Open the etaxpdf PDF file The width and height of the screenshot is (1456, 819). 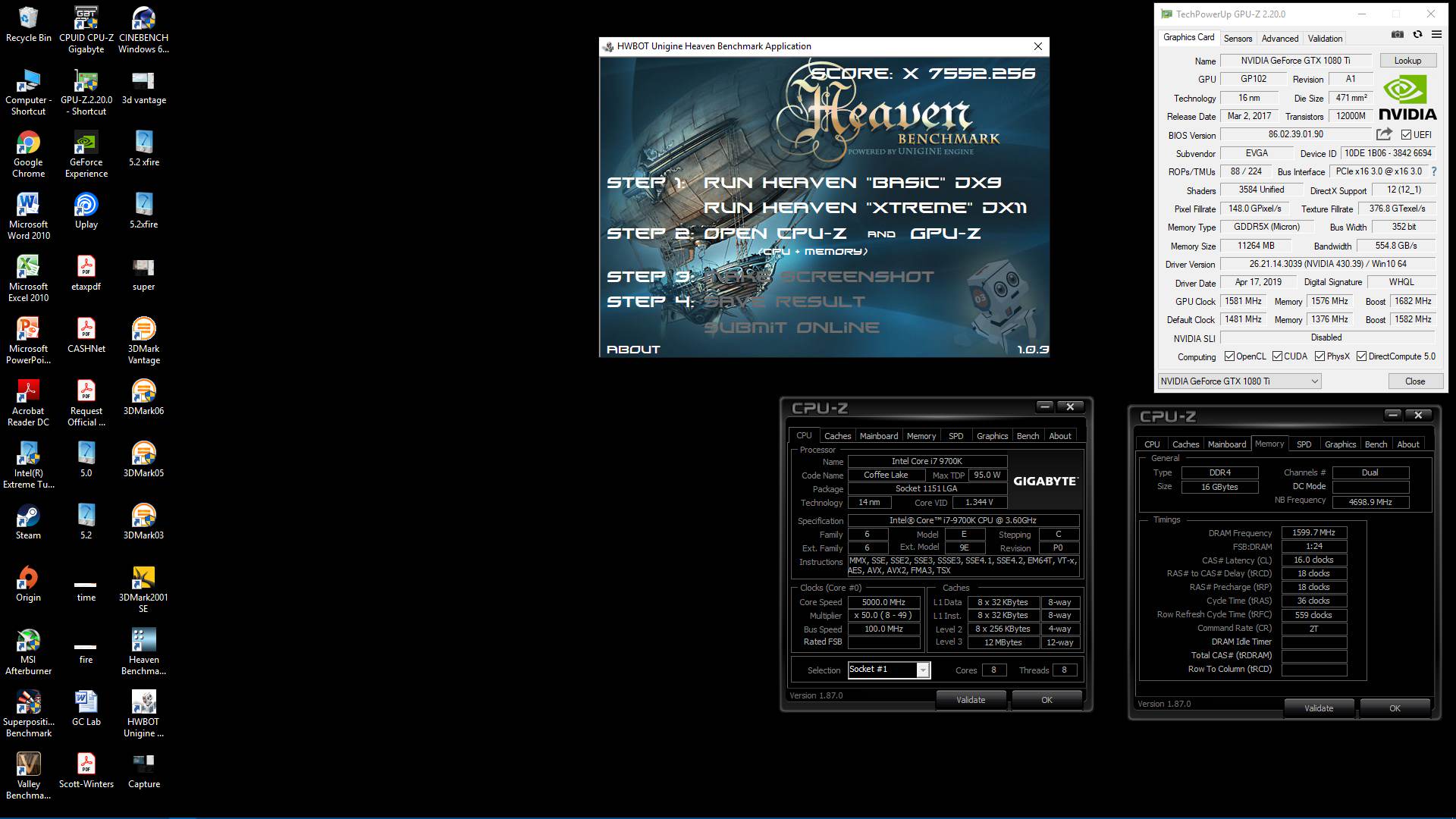coord(86,273)
